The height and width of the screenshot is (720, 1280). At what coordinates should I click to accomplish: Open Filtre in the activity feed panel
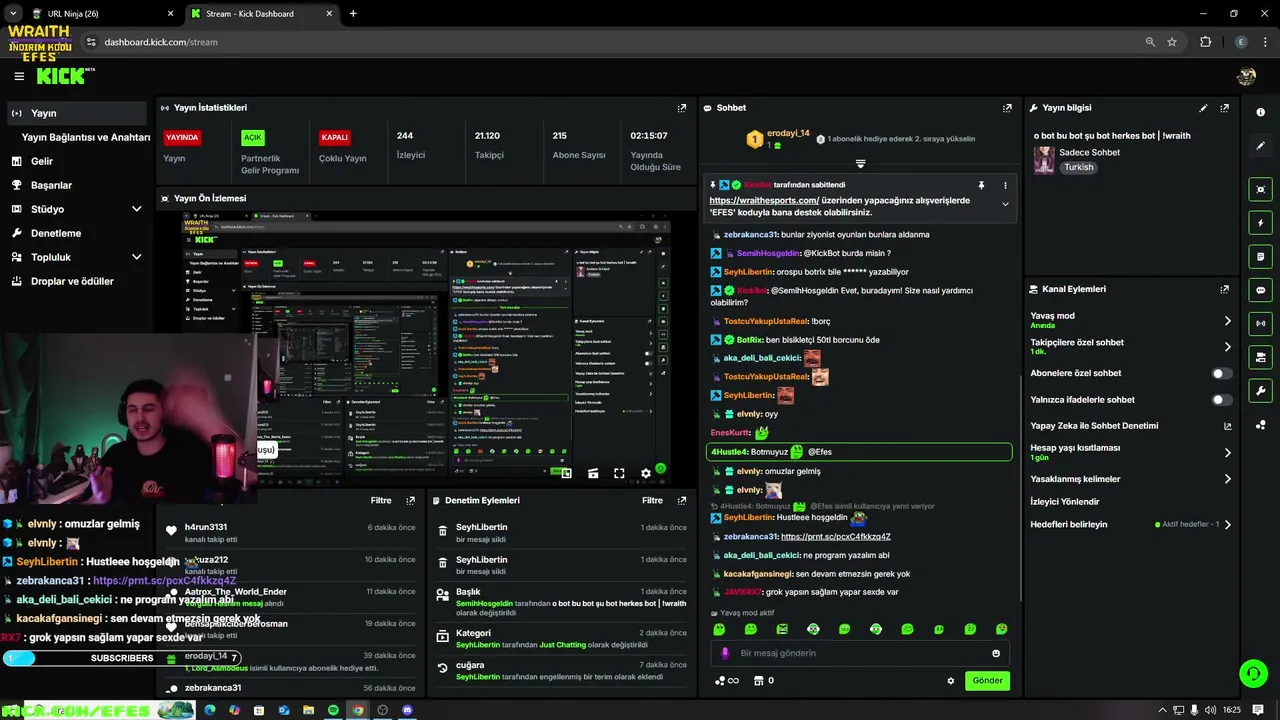(x=381, y=500)
